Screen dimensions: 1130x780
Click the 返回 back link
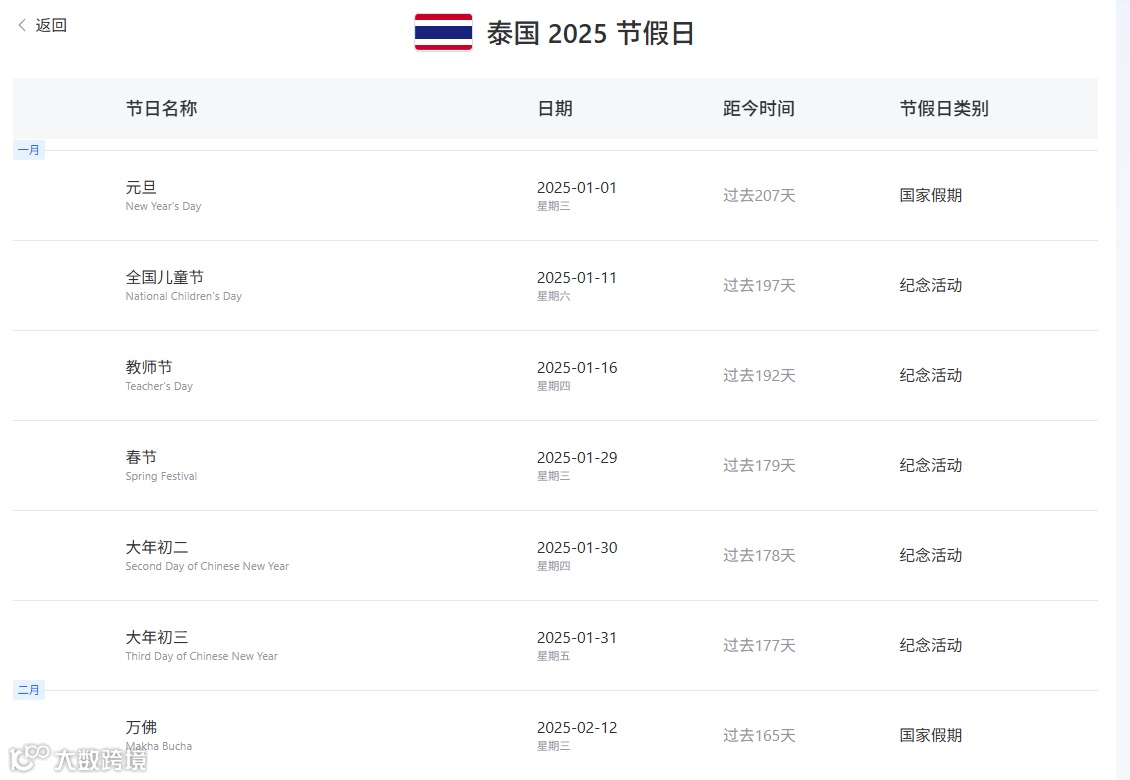[x=51, y=25]
